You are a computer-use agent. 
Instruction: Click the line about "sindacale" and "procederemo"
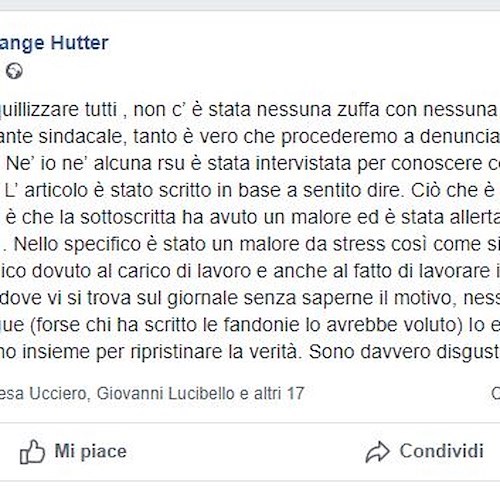coord(250,137)
